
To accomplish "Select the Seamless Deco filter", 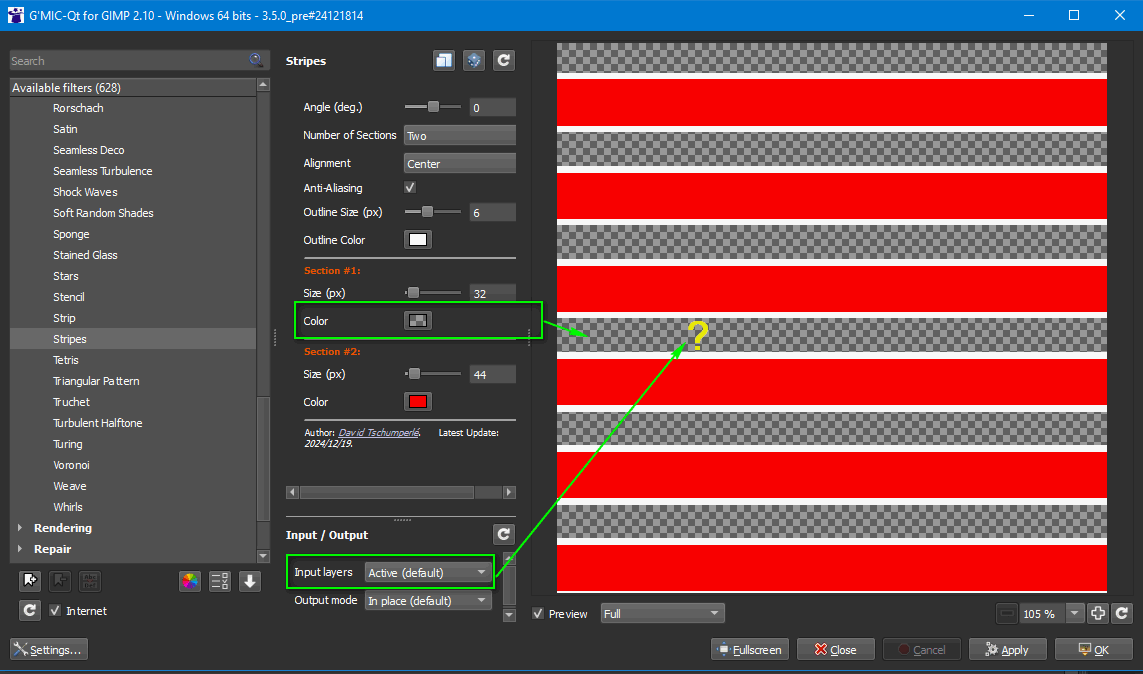I will coord(88,150).
